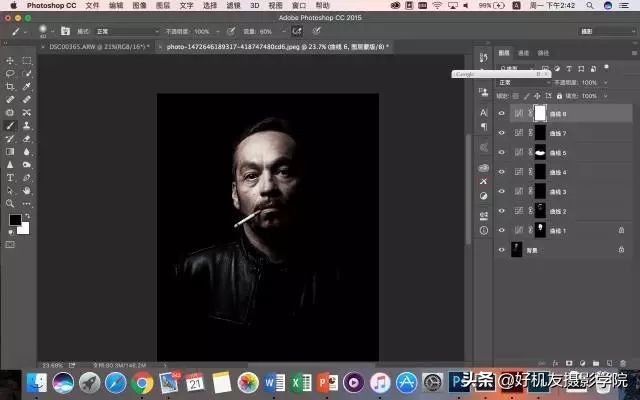Open the layer blend mode dropdown
640x400 pixels.
(x=523, y=82)
